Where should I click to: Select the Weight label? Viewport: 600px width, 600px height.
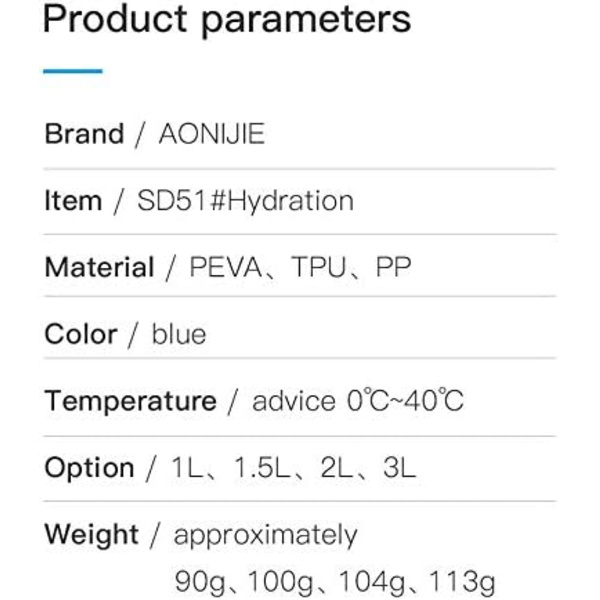click(x=92, y=535)
